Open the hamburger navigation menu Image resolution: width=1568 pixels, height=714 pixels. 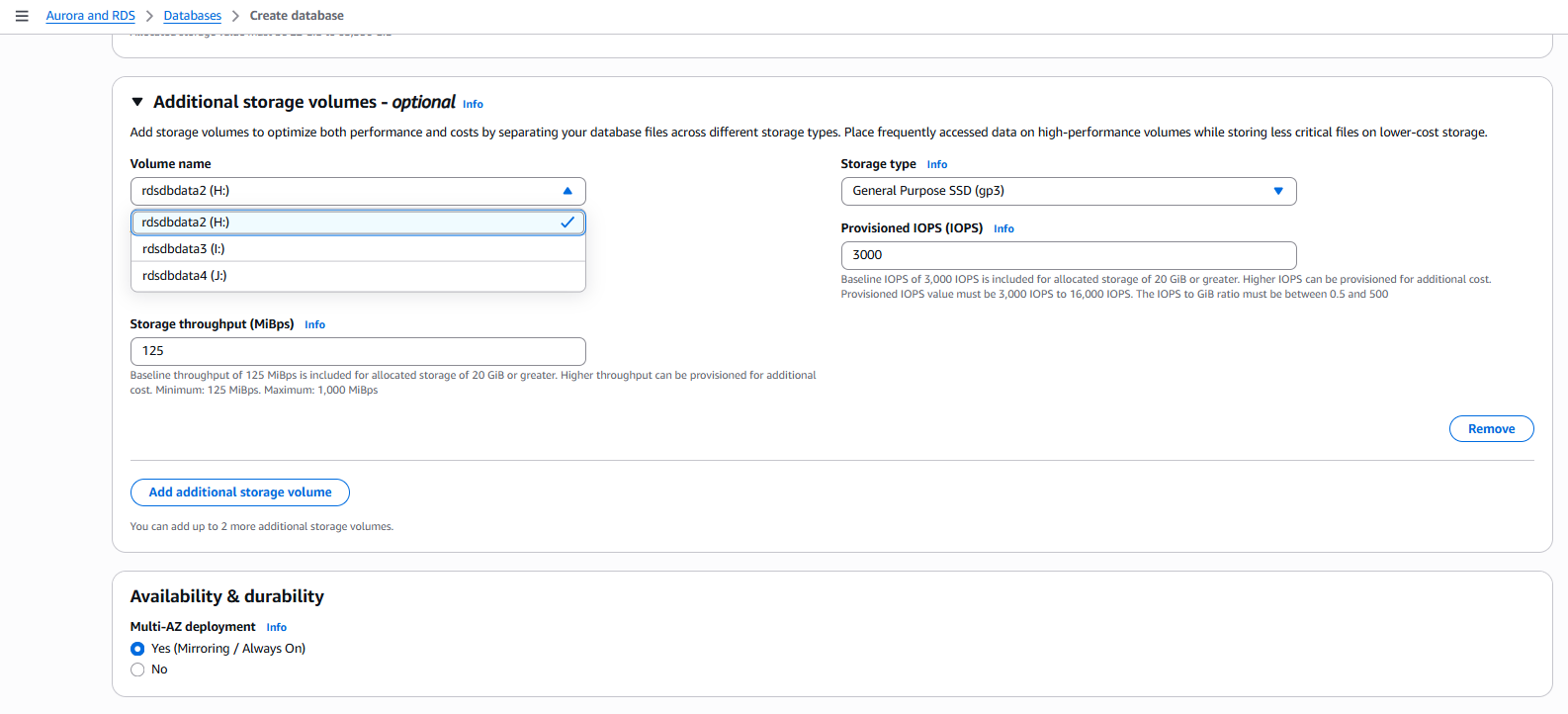point(22,16)
